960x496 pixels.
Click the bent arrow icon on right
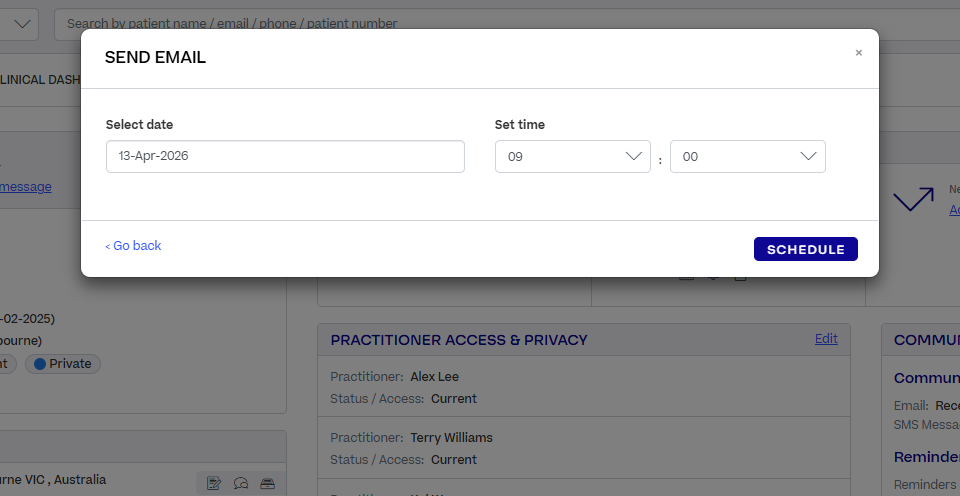[912, 200]
